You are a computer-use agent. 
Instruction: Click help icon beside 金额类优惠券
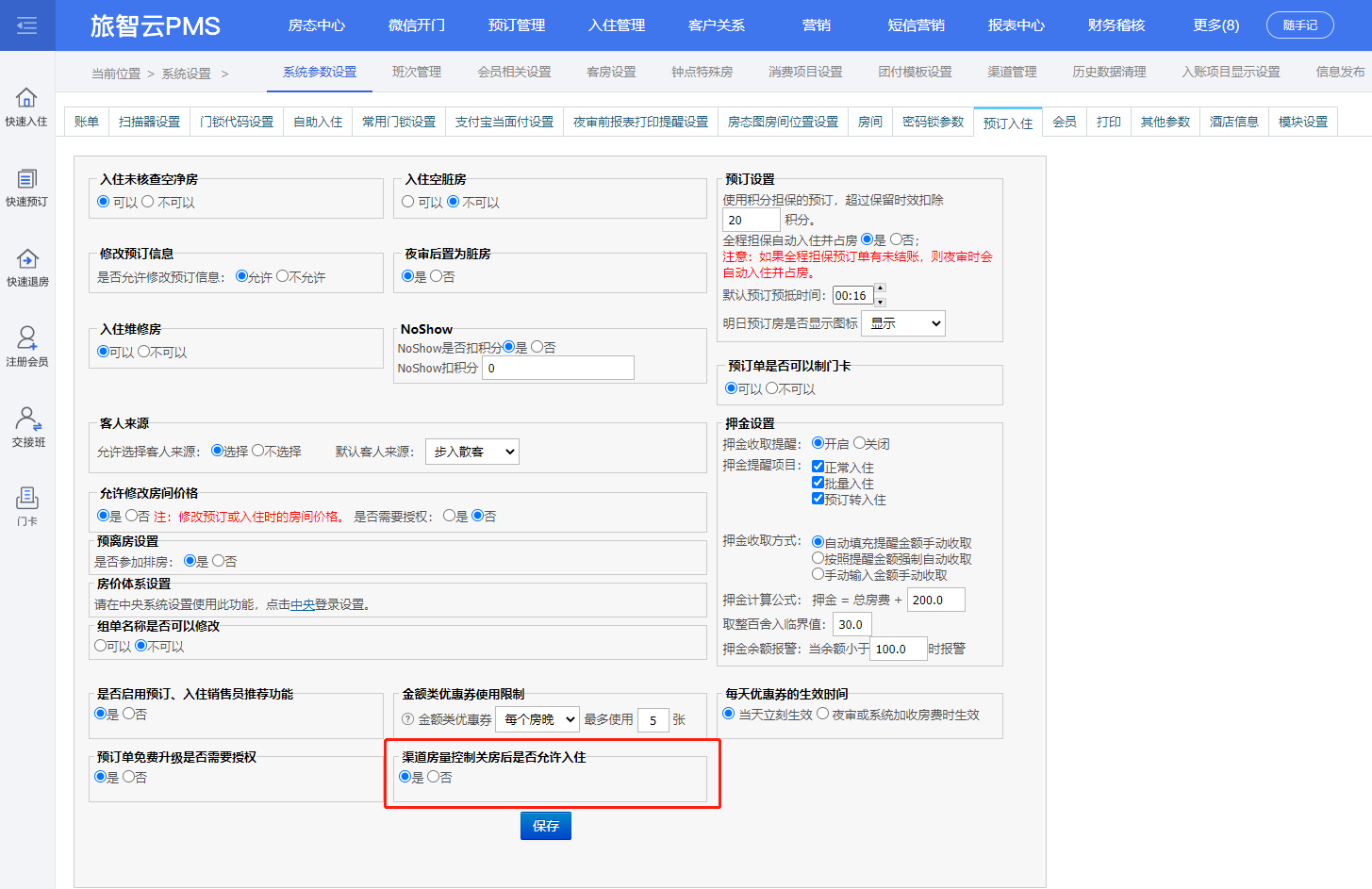pos(408,719)
